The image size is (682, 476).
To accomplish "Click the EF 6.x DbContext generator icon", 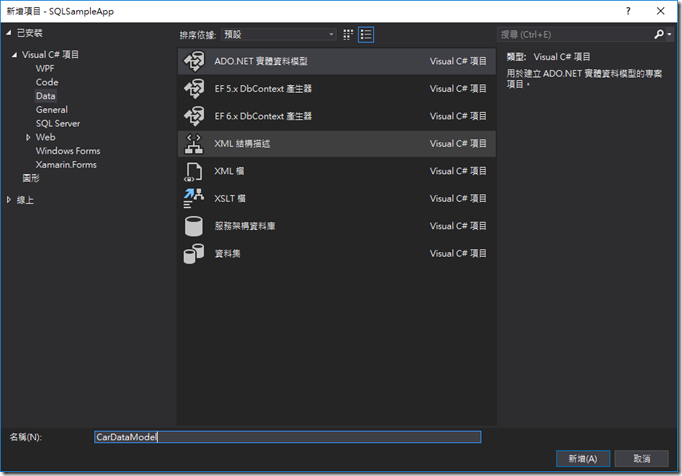I will [x=194, y=116].
